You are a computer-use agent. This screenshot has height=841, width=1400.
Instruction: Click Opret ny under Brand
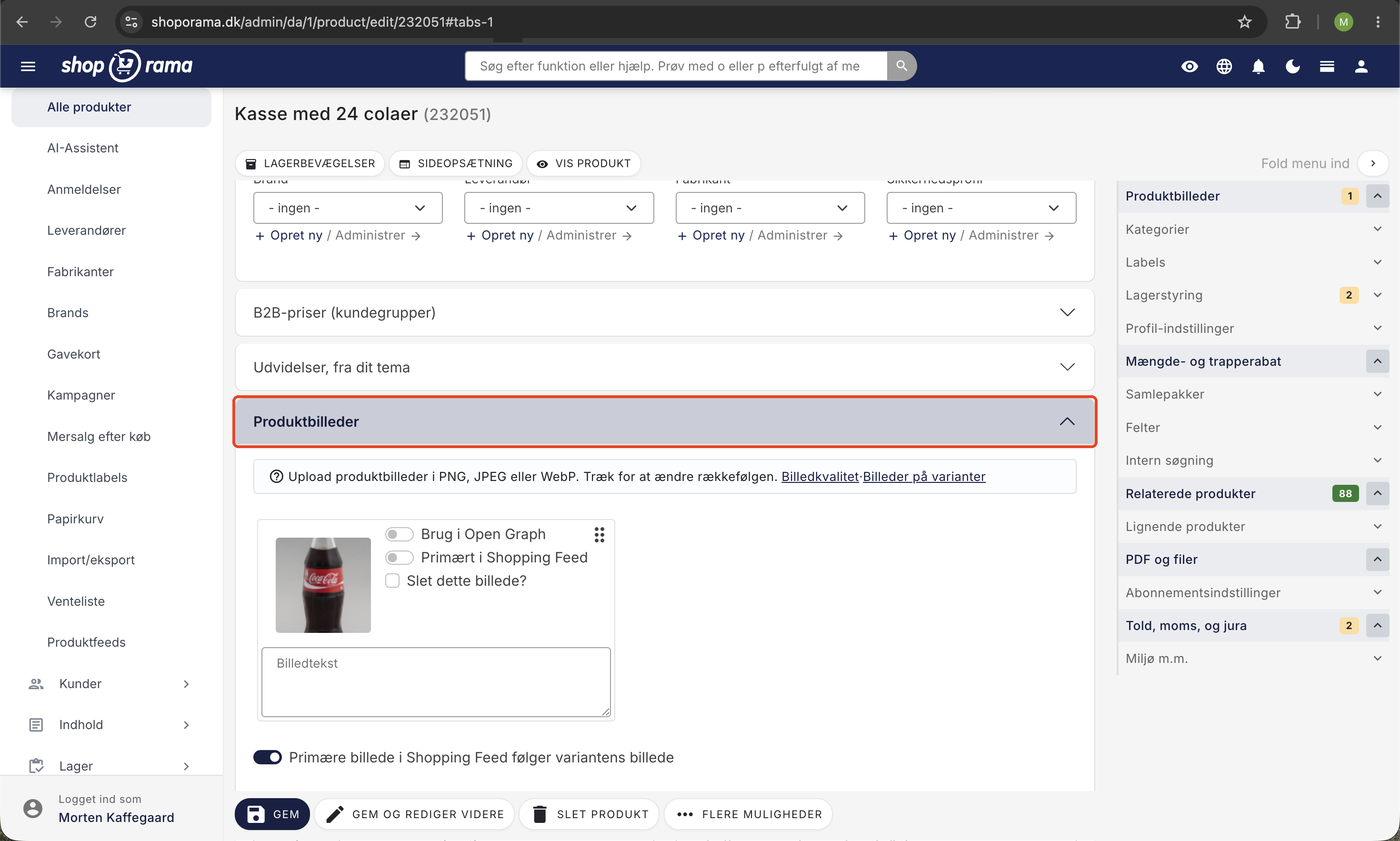tap(290, 236)
